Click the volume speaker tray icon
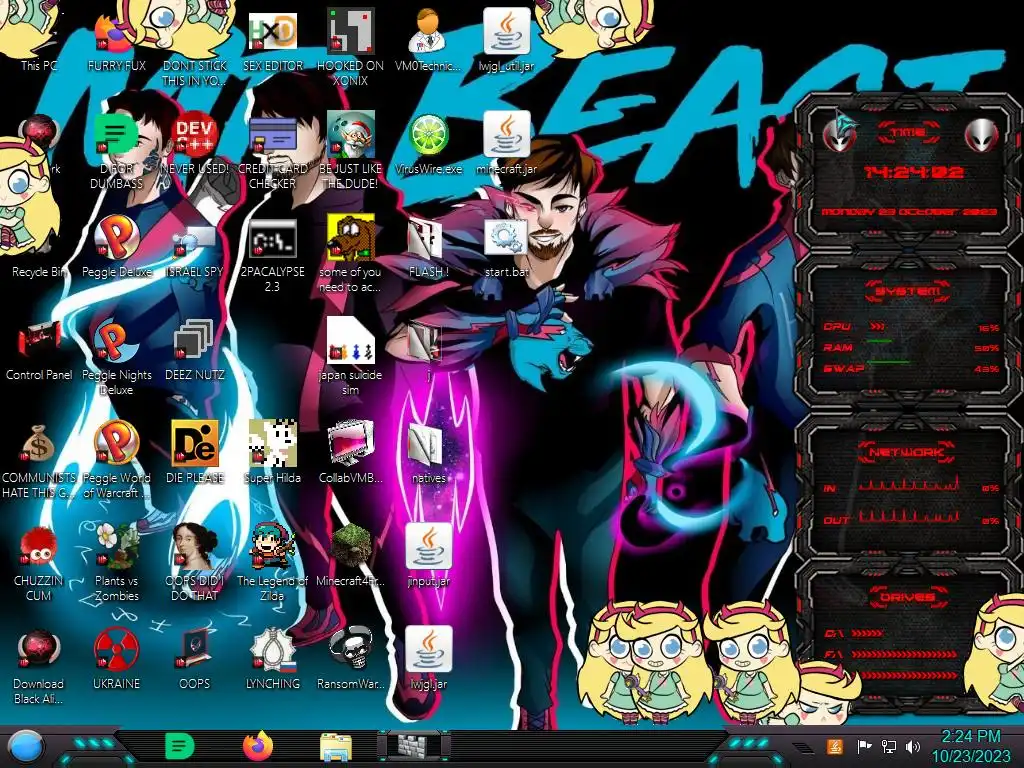1024x768 pixels. 914,746
